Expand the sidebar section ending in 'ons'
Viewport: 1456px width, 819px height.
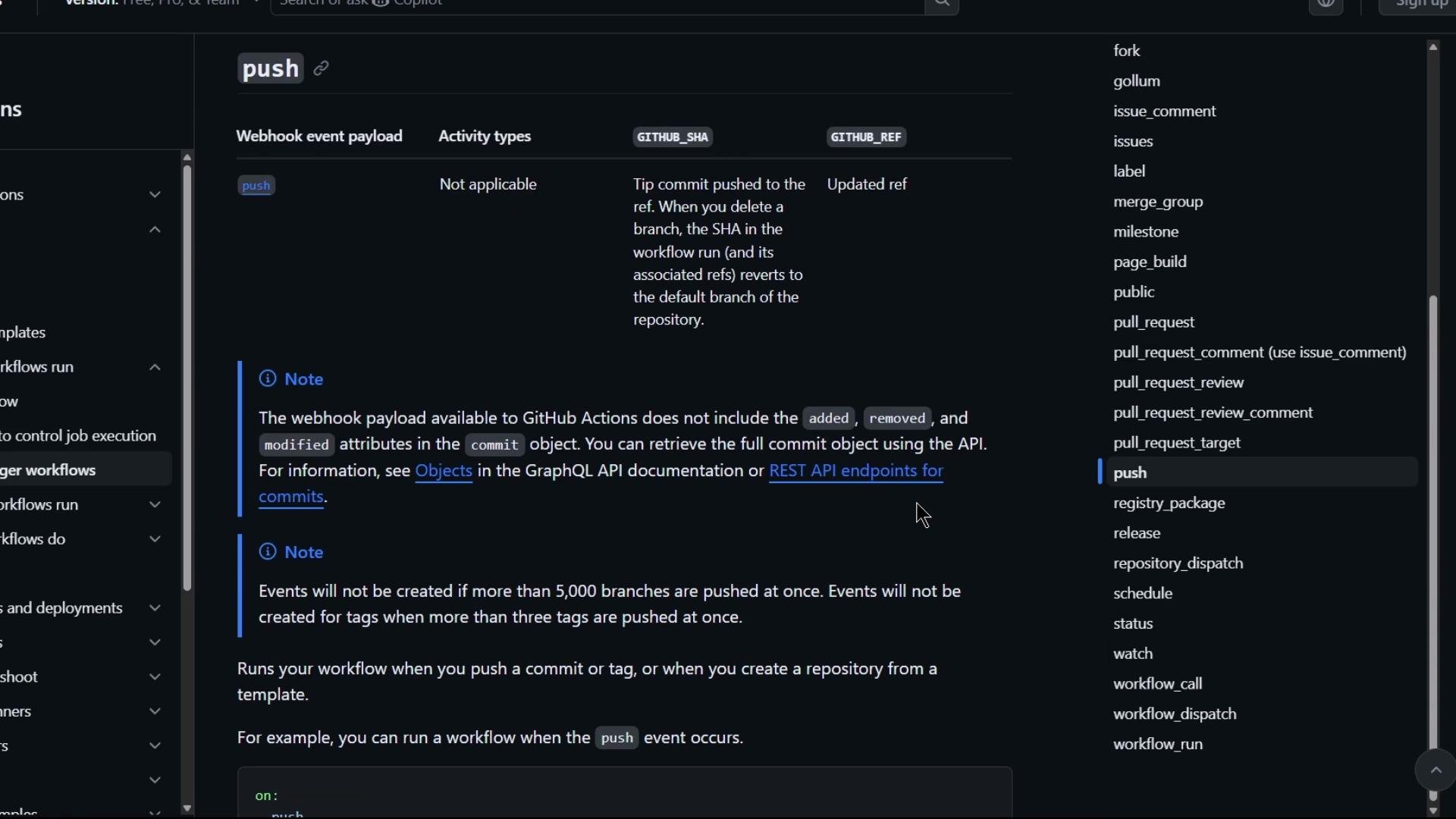(155, 195)
